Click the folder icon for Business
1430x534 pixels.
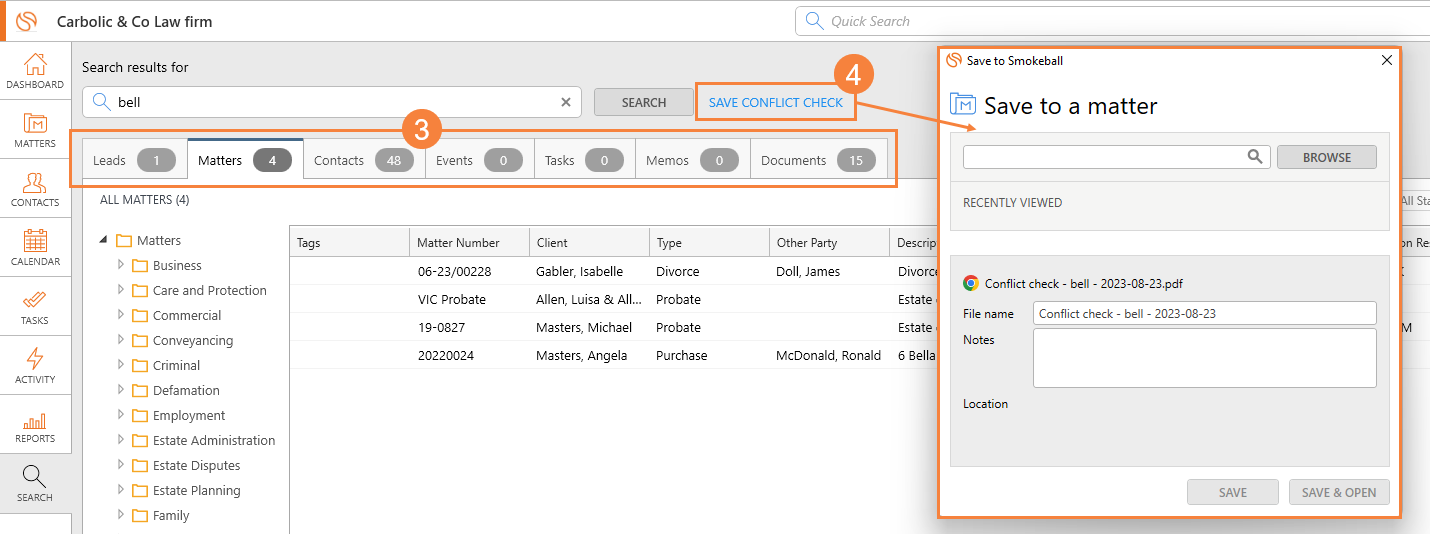coord(140,265)
